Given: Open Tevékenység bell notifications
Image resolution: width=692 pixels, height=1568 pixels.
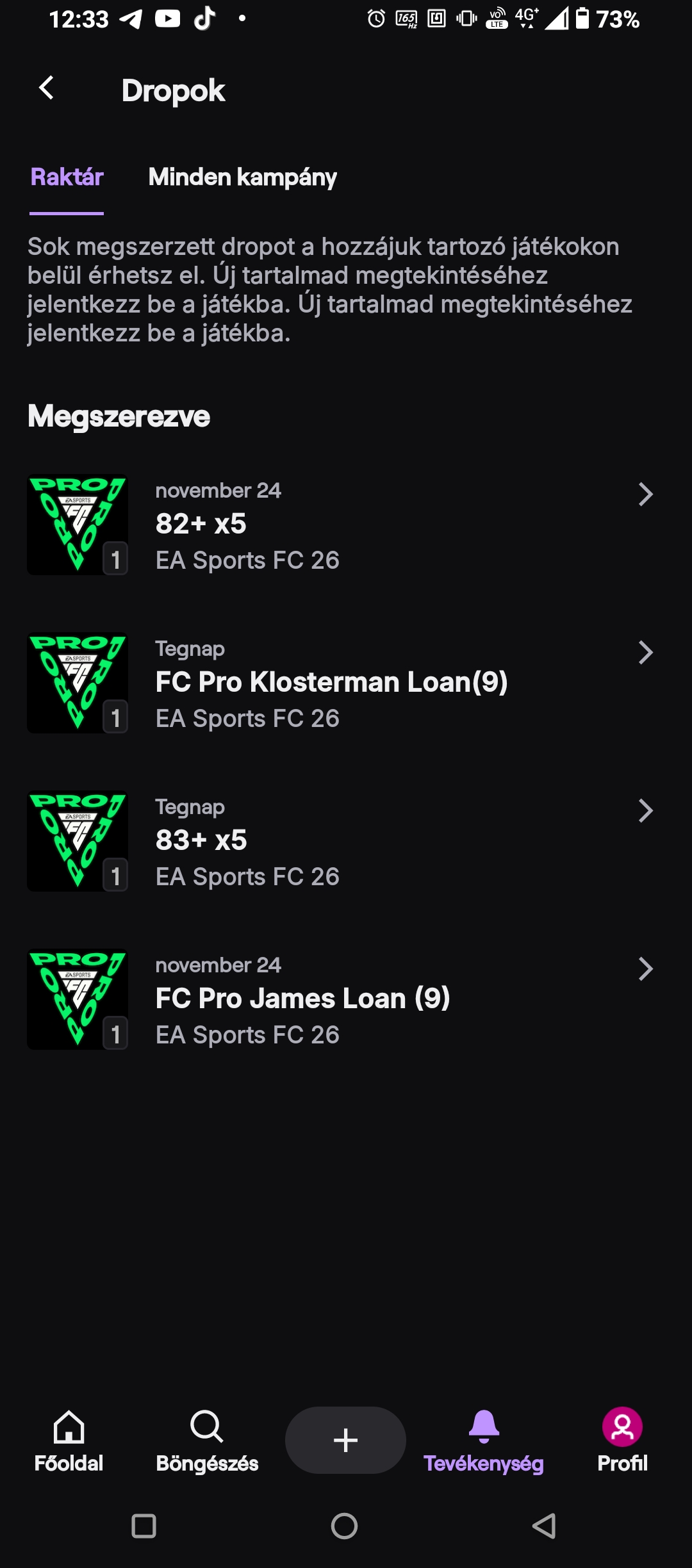Looking at the screenshot, I should (x=484, y=1427).
